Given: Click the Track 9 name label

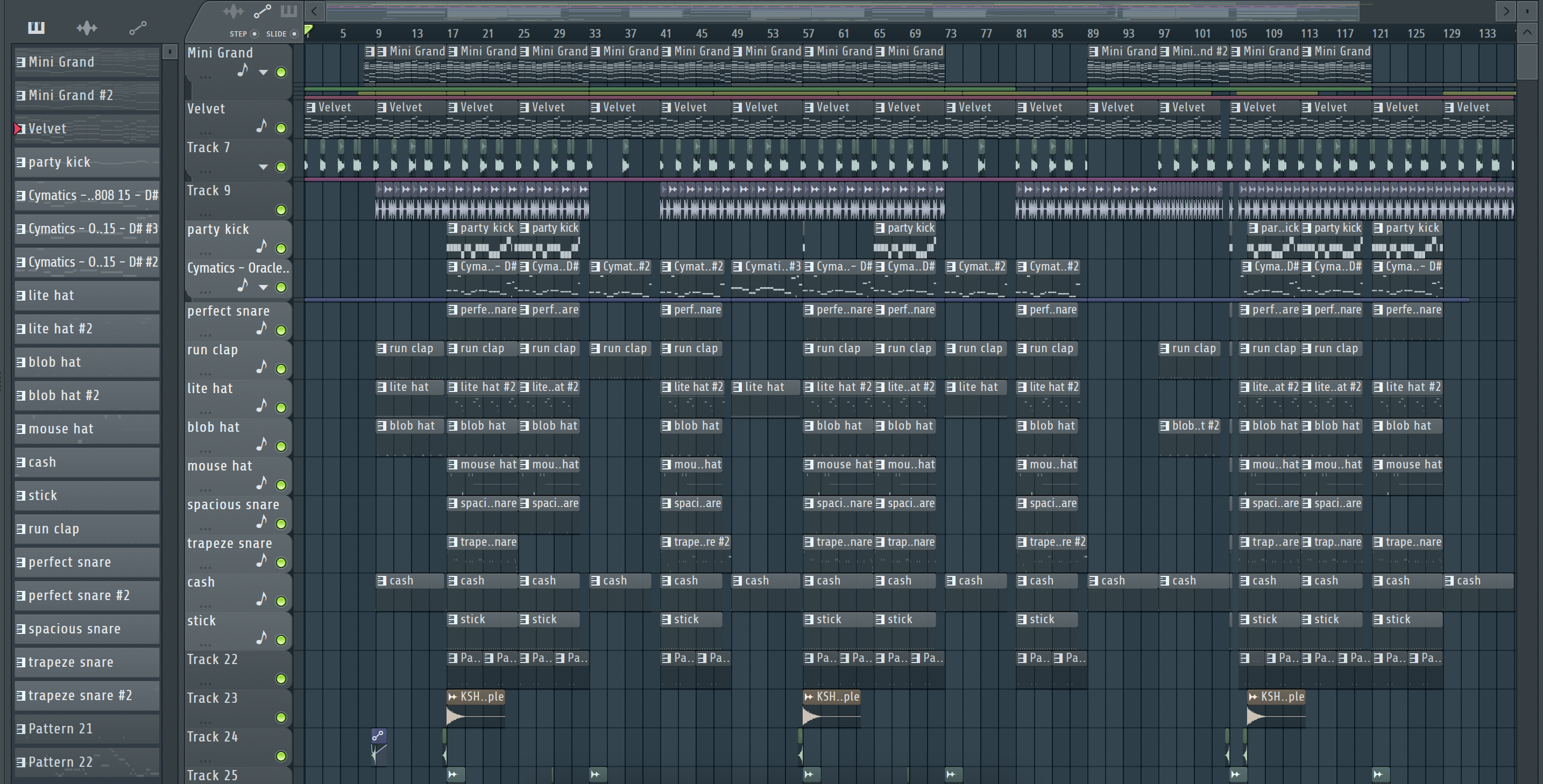Looking at the screenshot, I should [208, 191].
